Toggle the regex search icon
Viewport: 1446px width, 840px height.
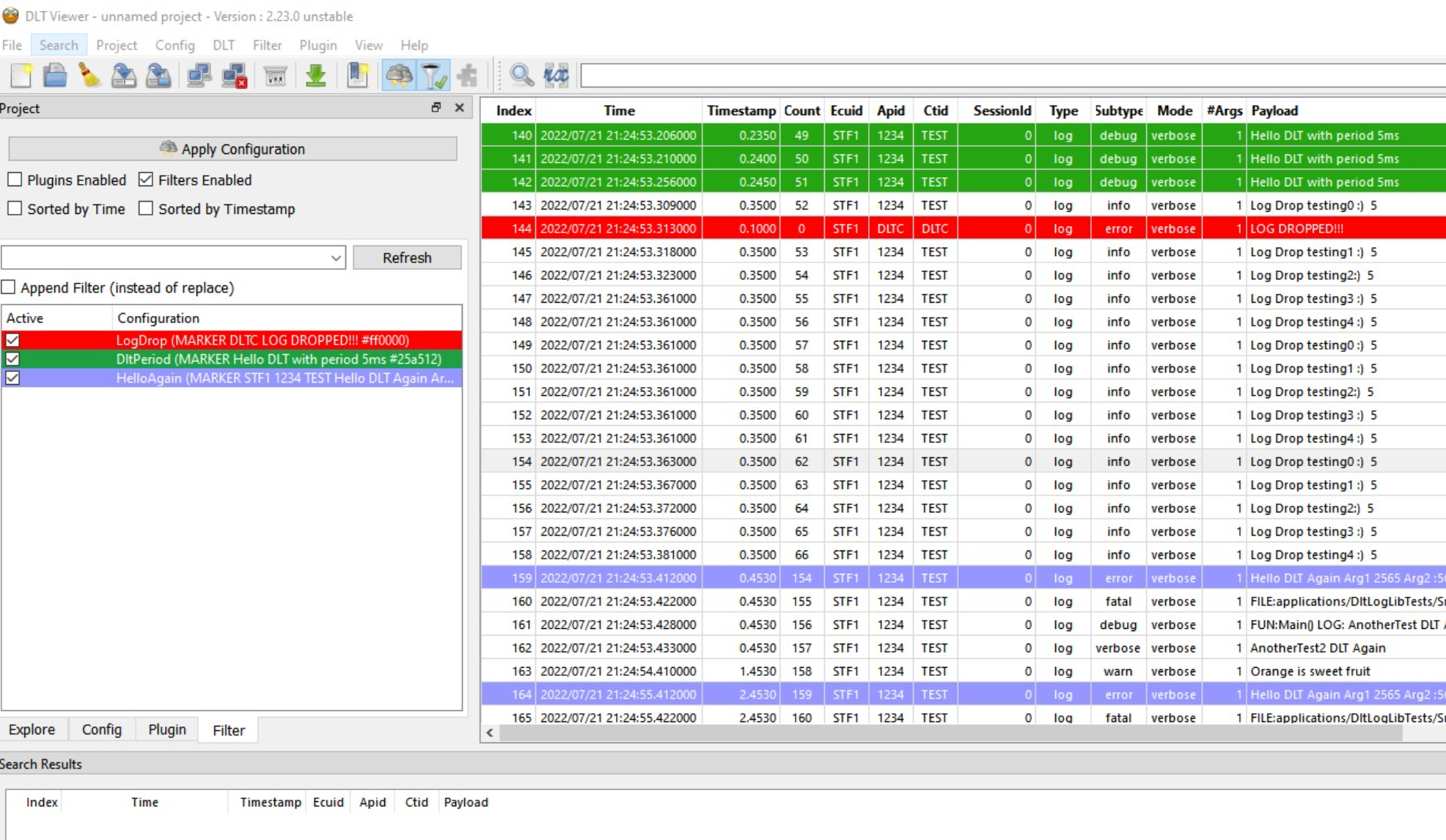pyautogui.click(x=556, y=75)
